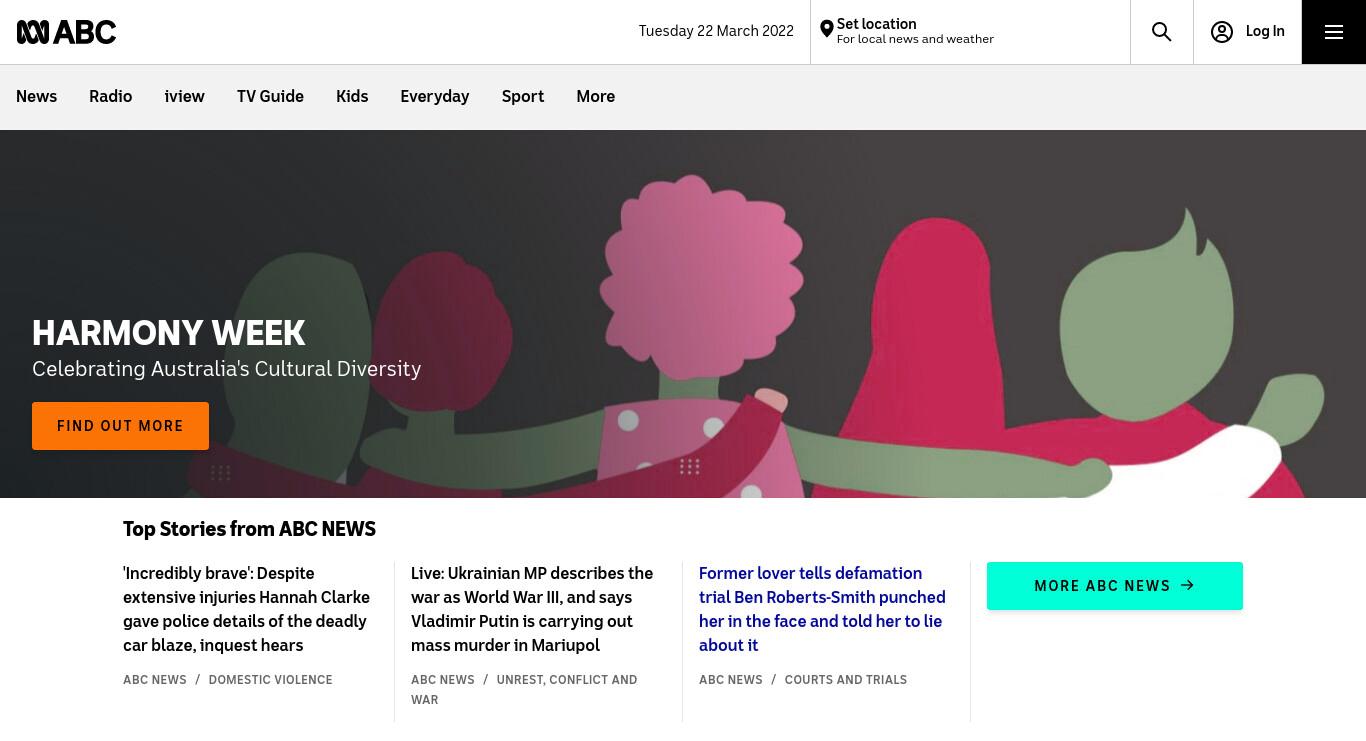Click ABC News label under Ukrainian MP story
The image size is (1366, 741).
pos(443,680)
